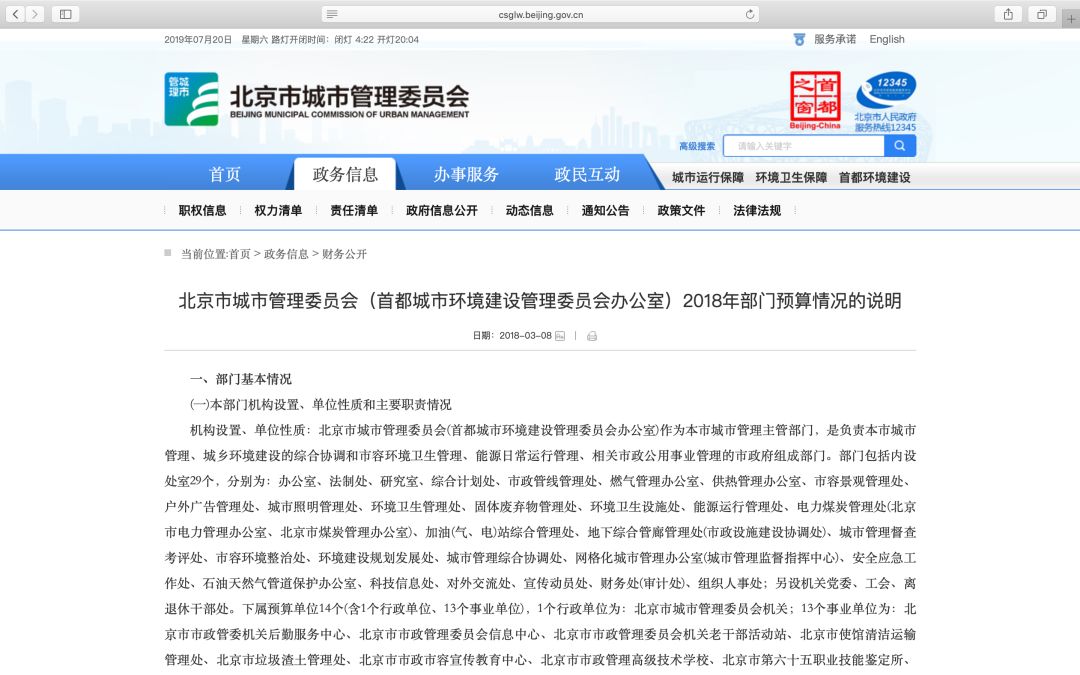Open the 办事服务 navigation tab
This screenshot has width=1080, height=675.
[x=466, y=174]
